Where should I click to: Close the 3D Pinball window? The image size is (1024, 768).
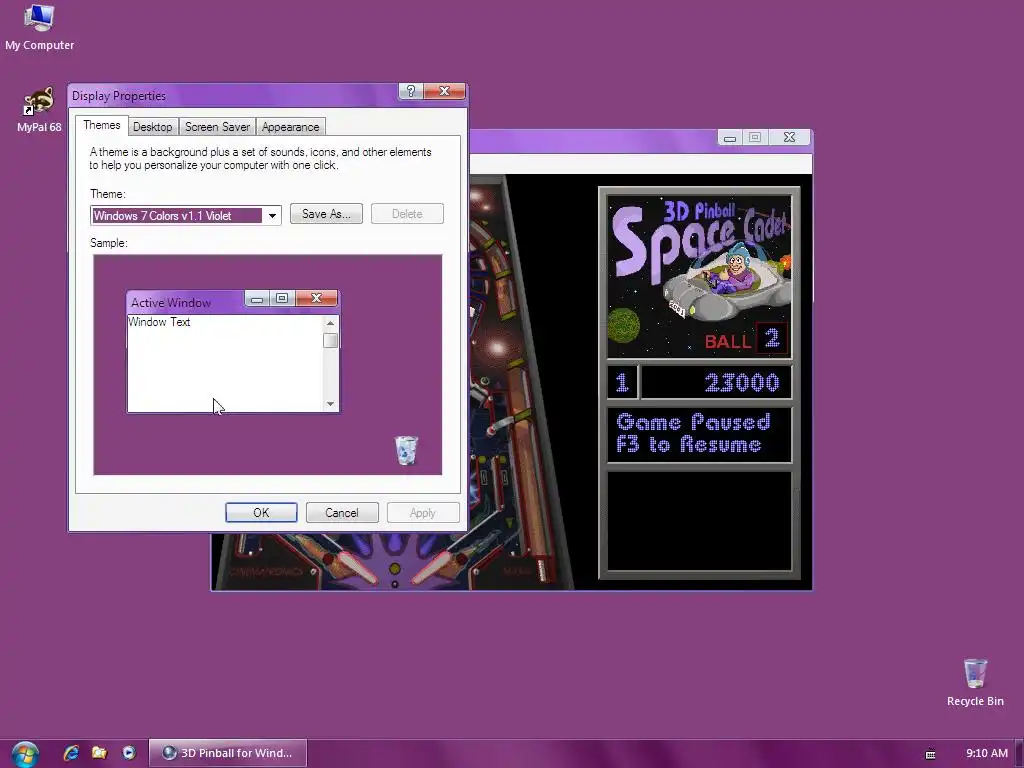point(789,138)
